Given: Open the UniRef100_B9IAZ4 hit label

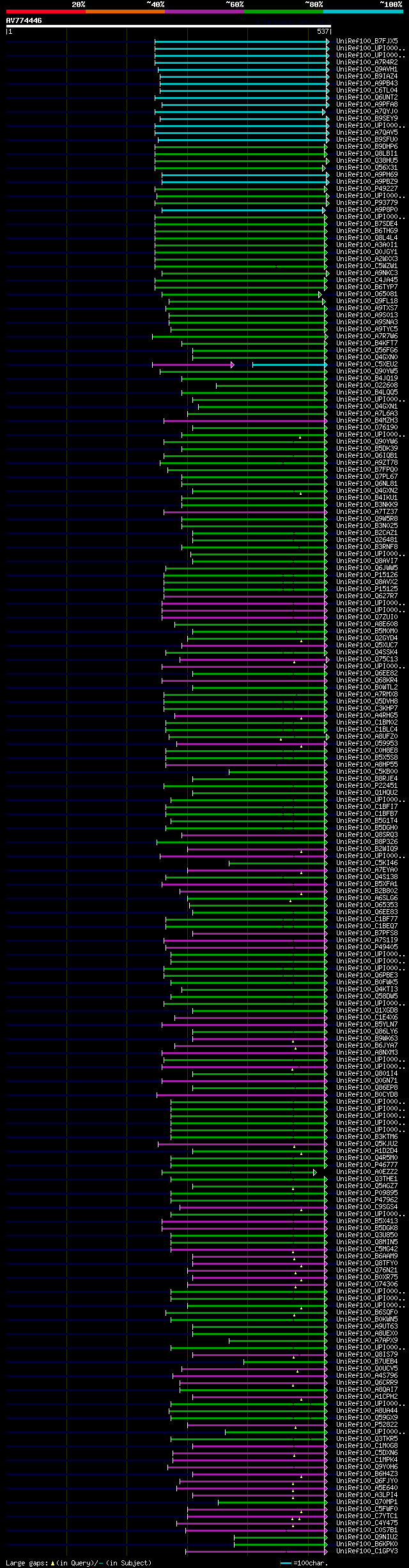Looking at the screenshot, I should click(x=367, y=76).
